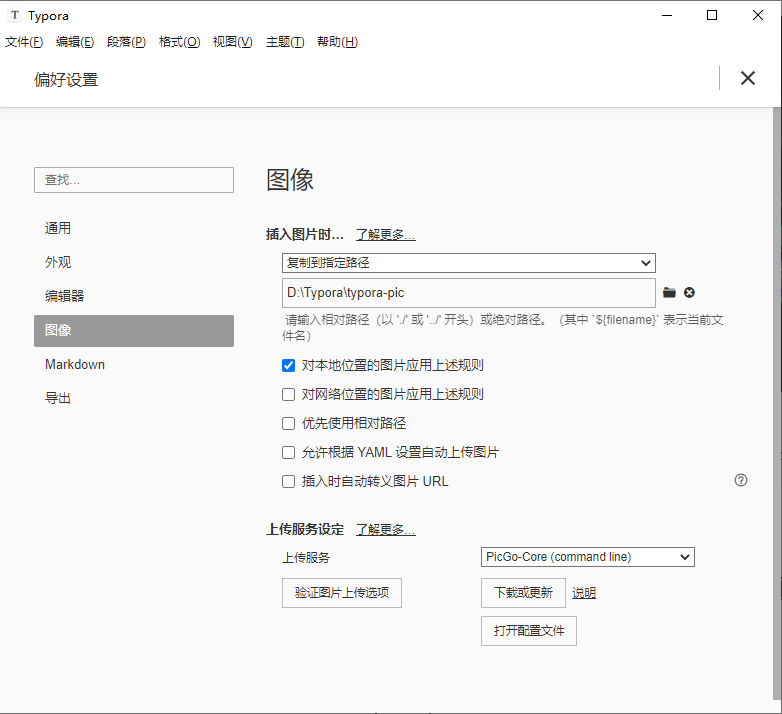Minimize the Typora window
The height and width of the screenshot is (714, 782).
(x=667, y=15)
